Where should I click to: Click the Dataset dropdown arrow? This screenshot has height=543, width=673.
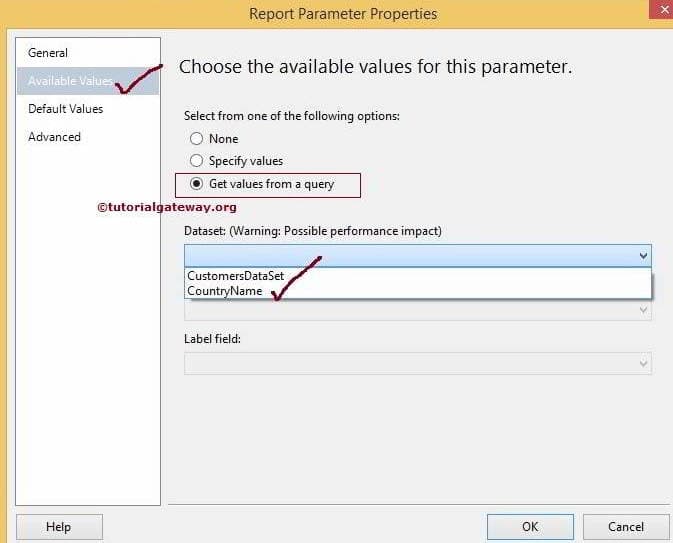point(642,256)
